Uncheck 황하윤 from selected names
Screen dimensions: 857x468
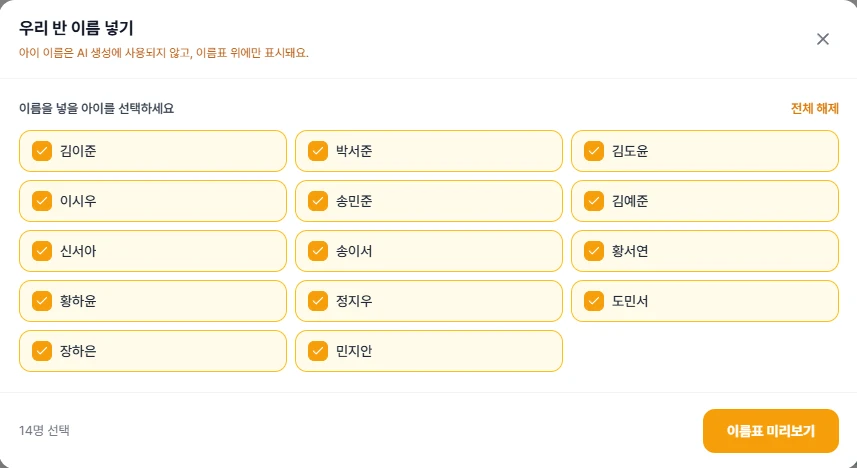click(x=42, y=301)
